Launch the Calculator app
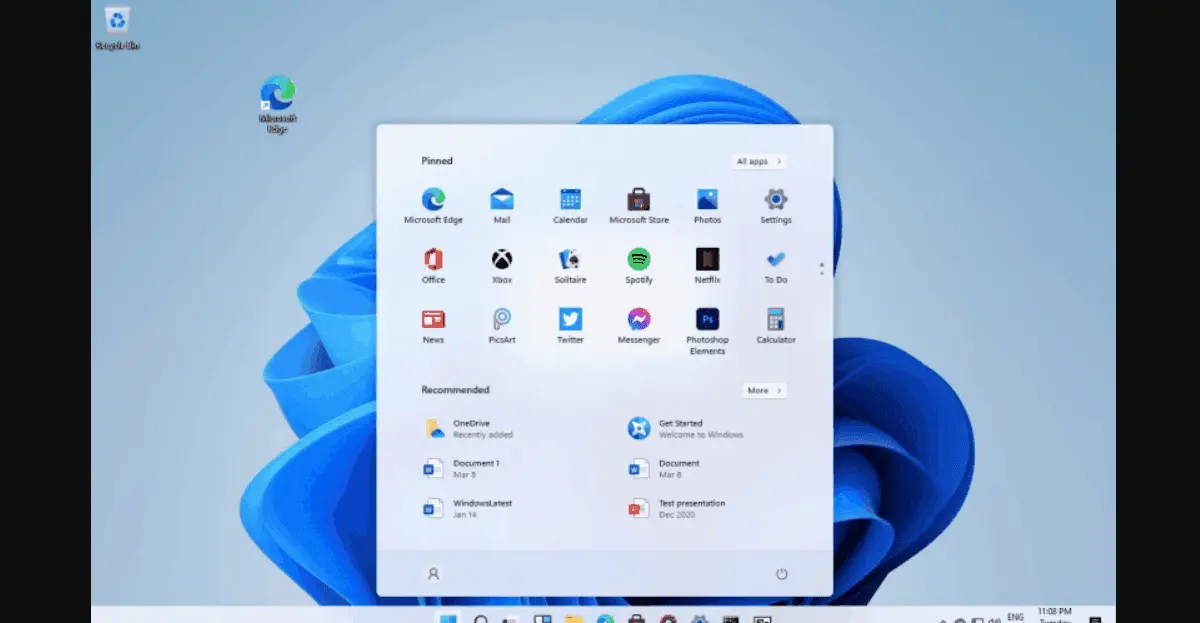Image resolution: width=1200 pixels, height=623 pixels. pos(776,325)
